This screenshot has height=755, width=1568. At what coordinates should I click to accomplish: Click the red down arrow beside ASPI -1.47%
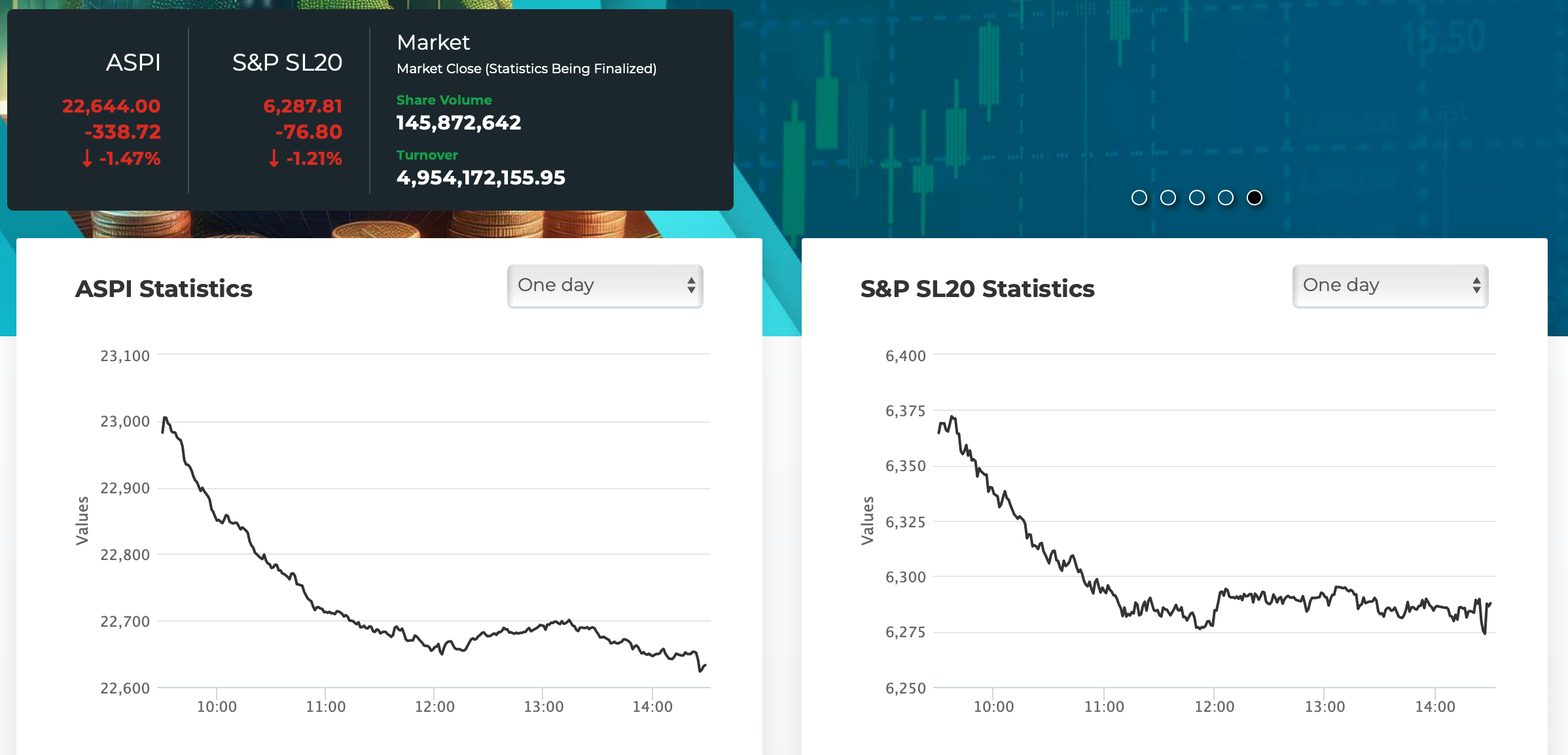click(87, 158)
